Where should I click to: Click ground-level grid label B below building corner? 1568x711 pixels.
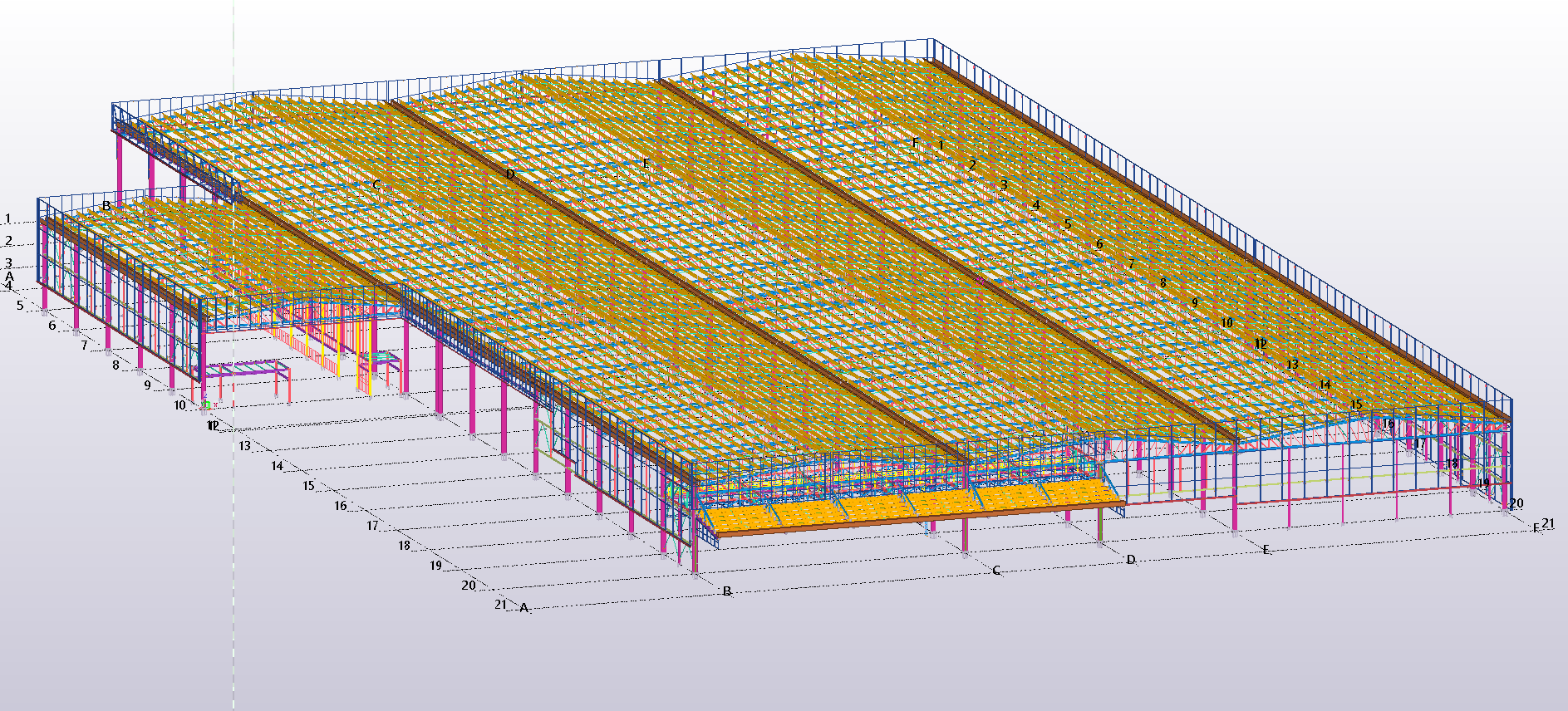pyautogui.click(x=727, y=591)
